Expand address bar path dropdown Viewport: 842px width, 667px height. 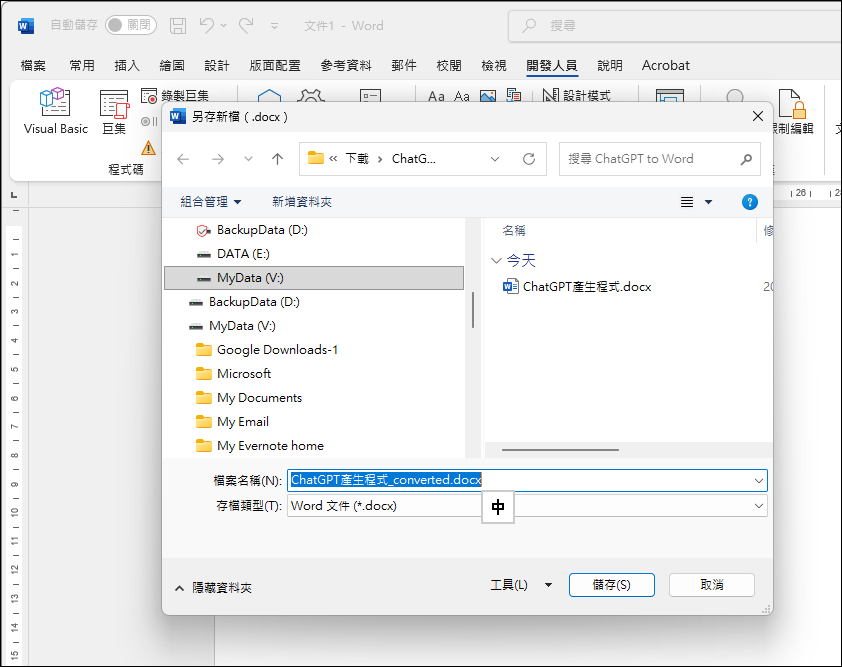[x=495, y=159]
